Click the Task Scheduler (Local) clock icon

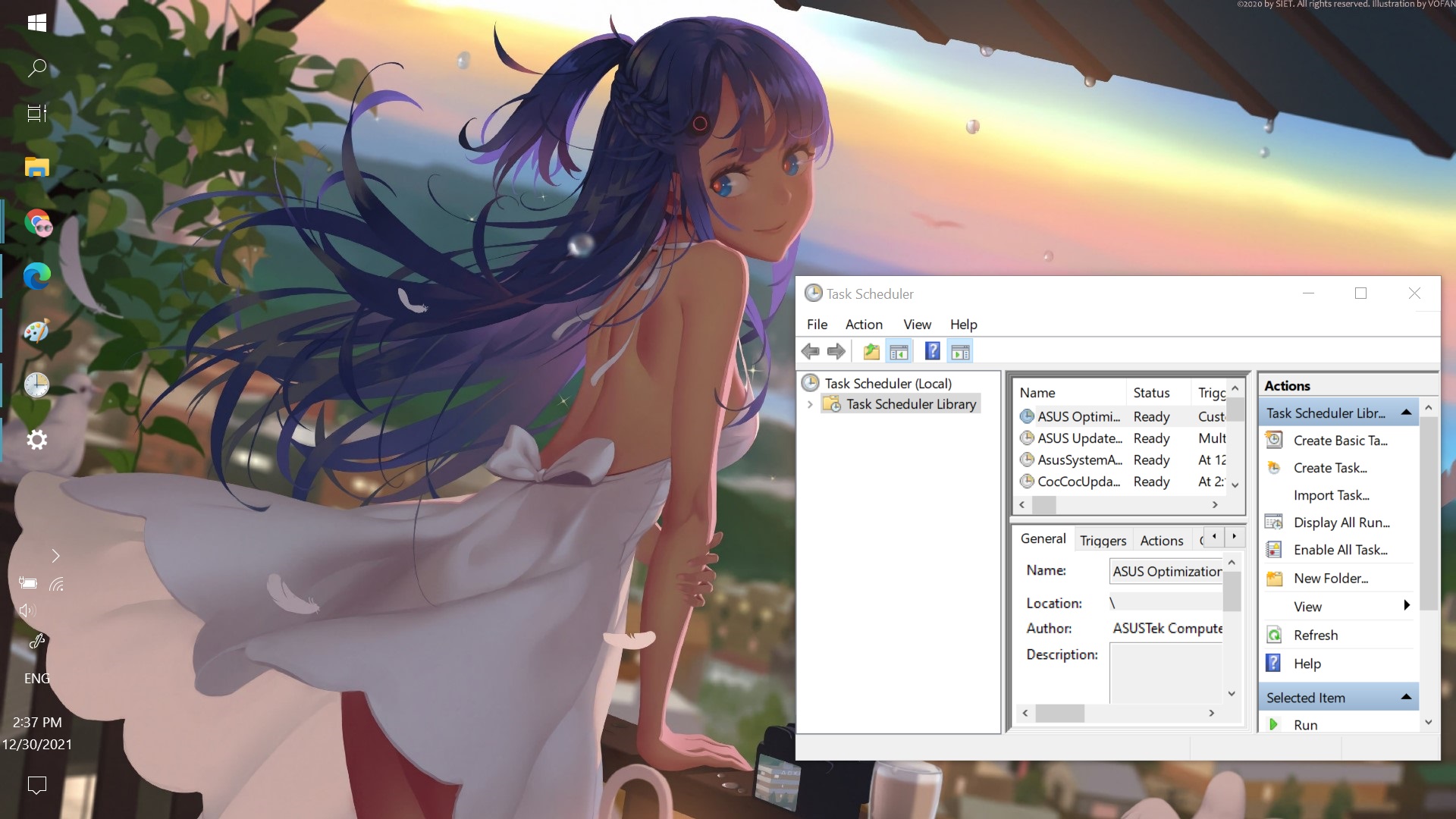[x=811, y=383]
